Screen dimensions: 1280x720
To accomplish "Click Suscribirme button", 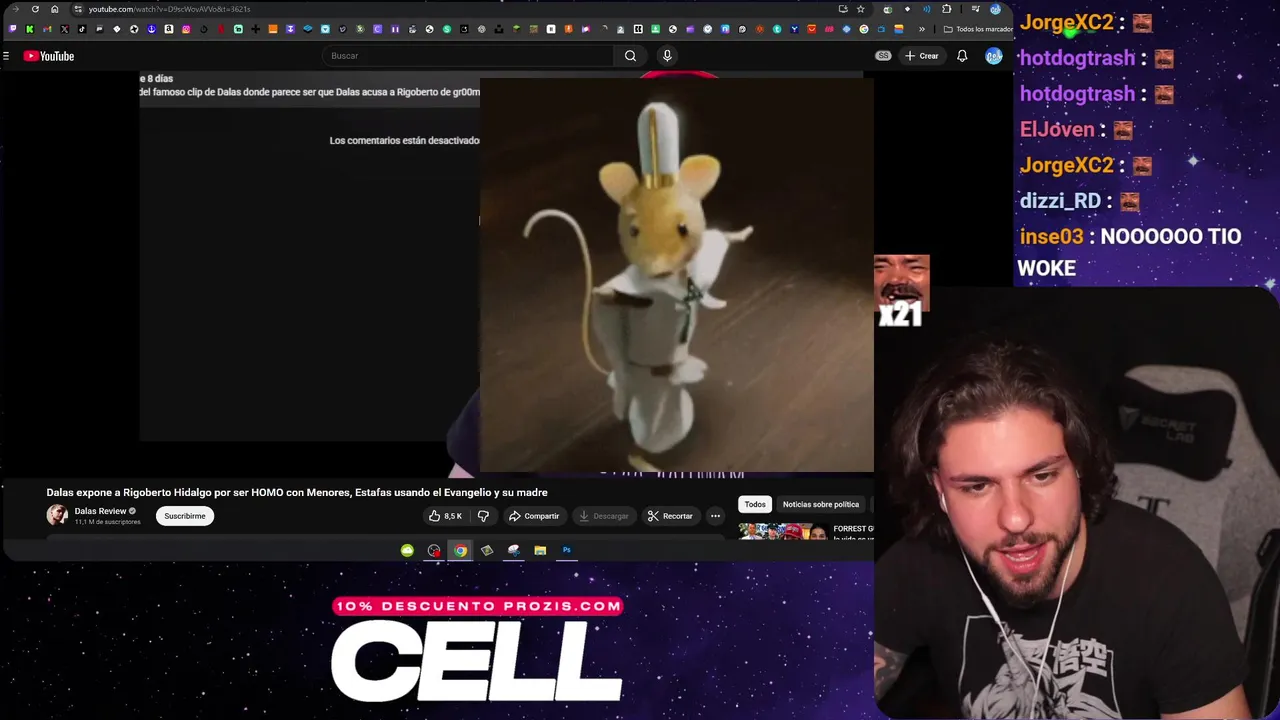I will point(185,516).
